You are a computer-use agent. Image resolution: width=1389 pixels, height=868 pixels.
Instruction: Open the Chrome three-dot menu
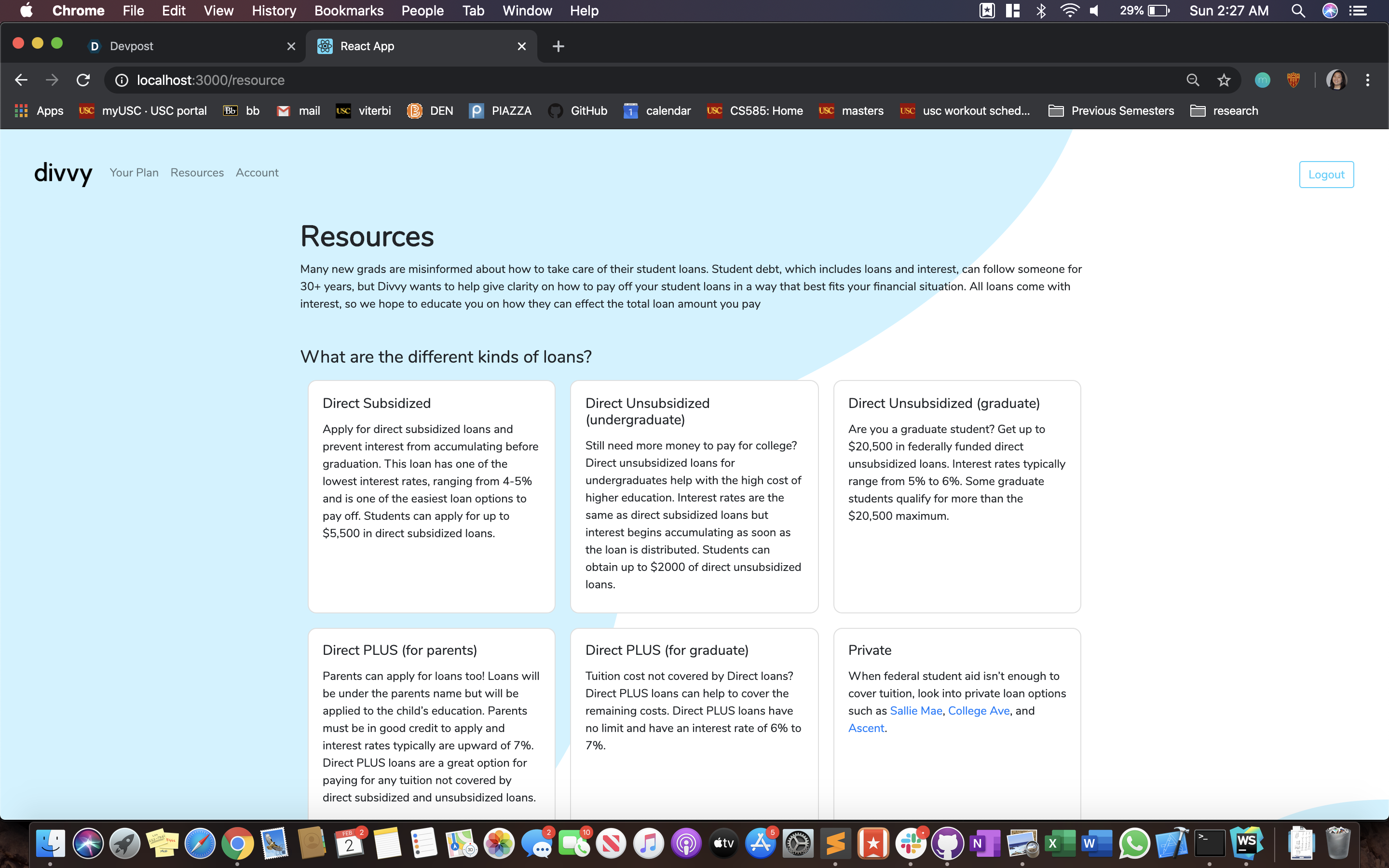1368,81
